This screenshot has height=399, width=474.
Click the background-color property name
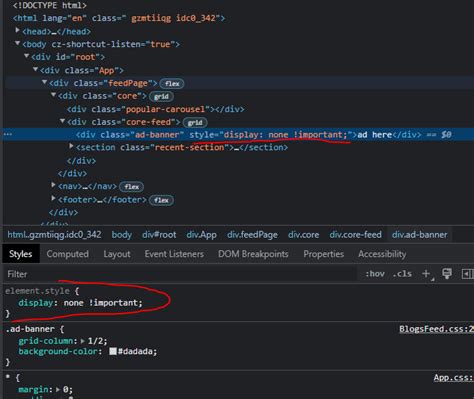[58, 351]
